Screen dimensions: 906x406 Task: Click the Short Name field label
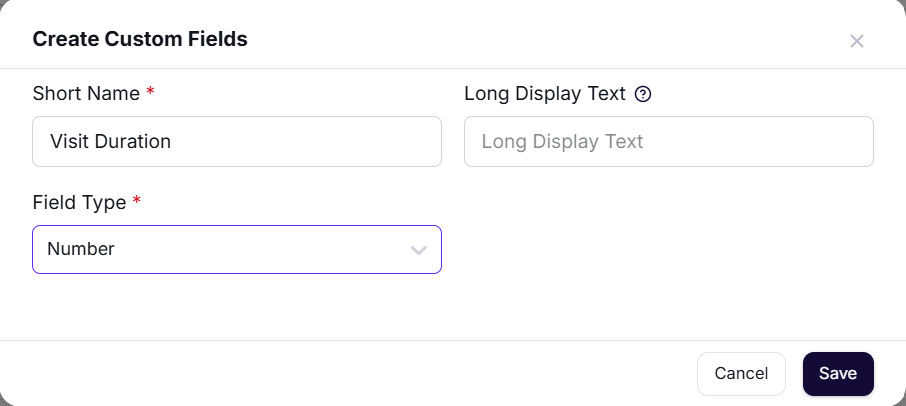(x=86, y=94)
